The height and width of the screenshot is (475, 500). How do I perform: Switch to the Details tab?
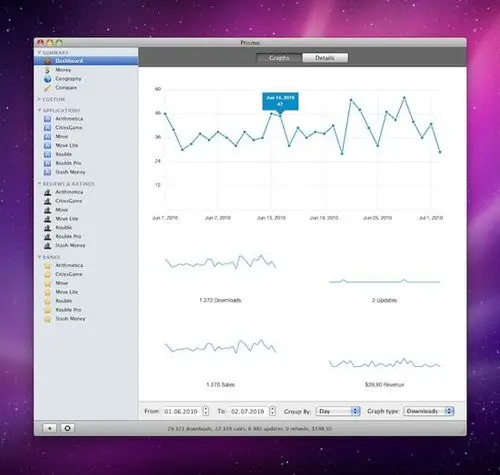(x=325, y=58)
